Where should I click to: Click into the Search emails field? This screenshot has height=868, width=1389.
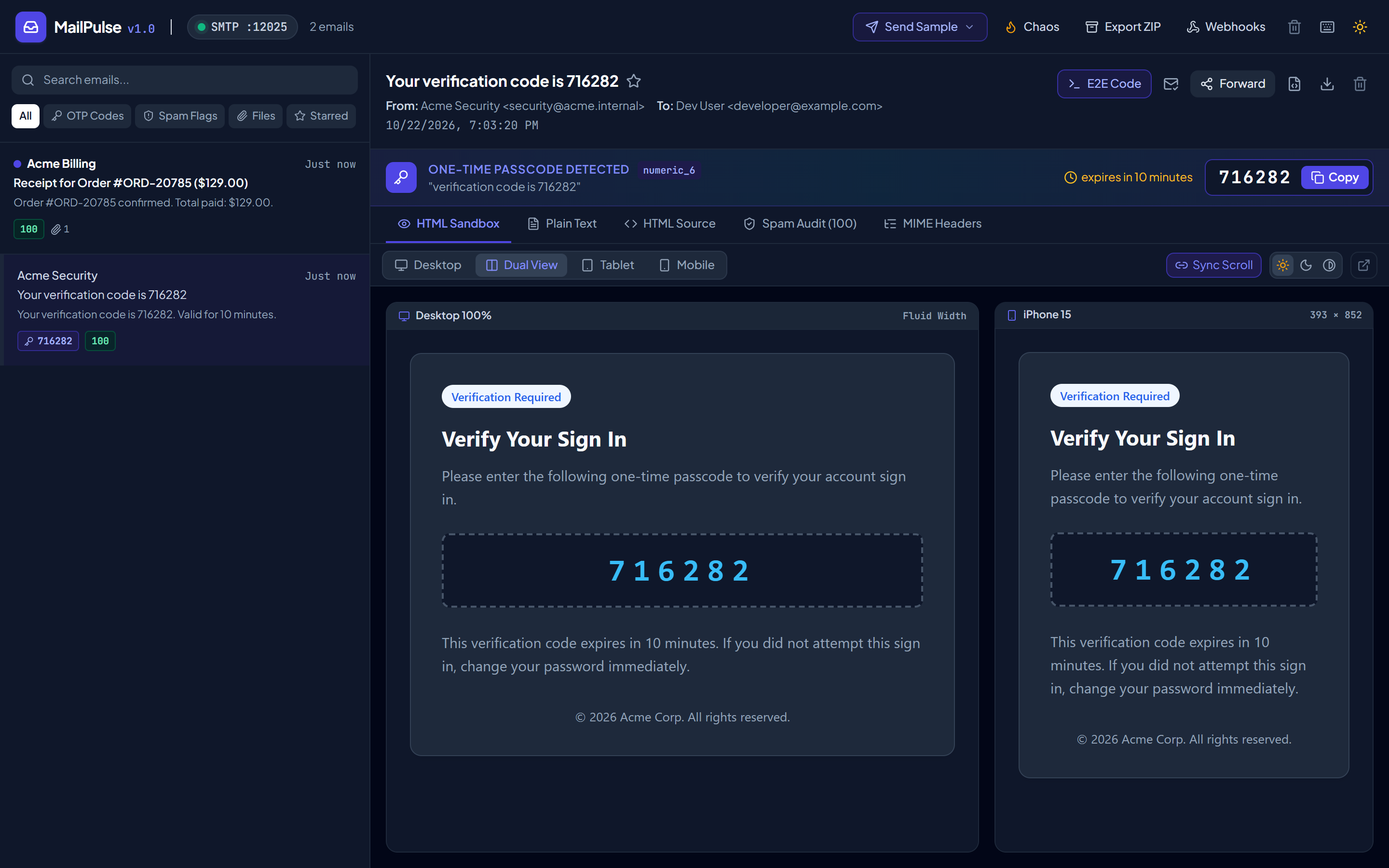pos(185,80)
